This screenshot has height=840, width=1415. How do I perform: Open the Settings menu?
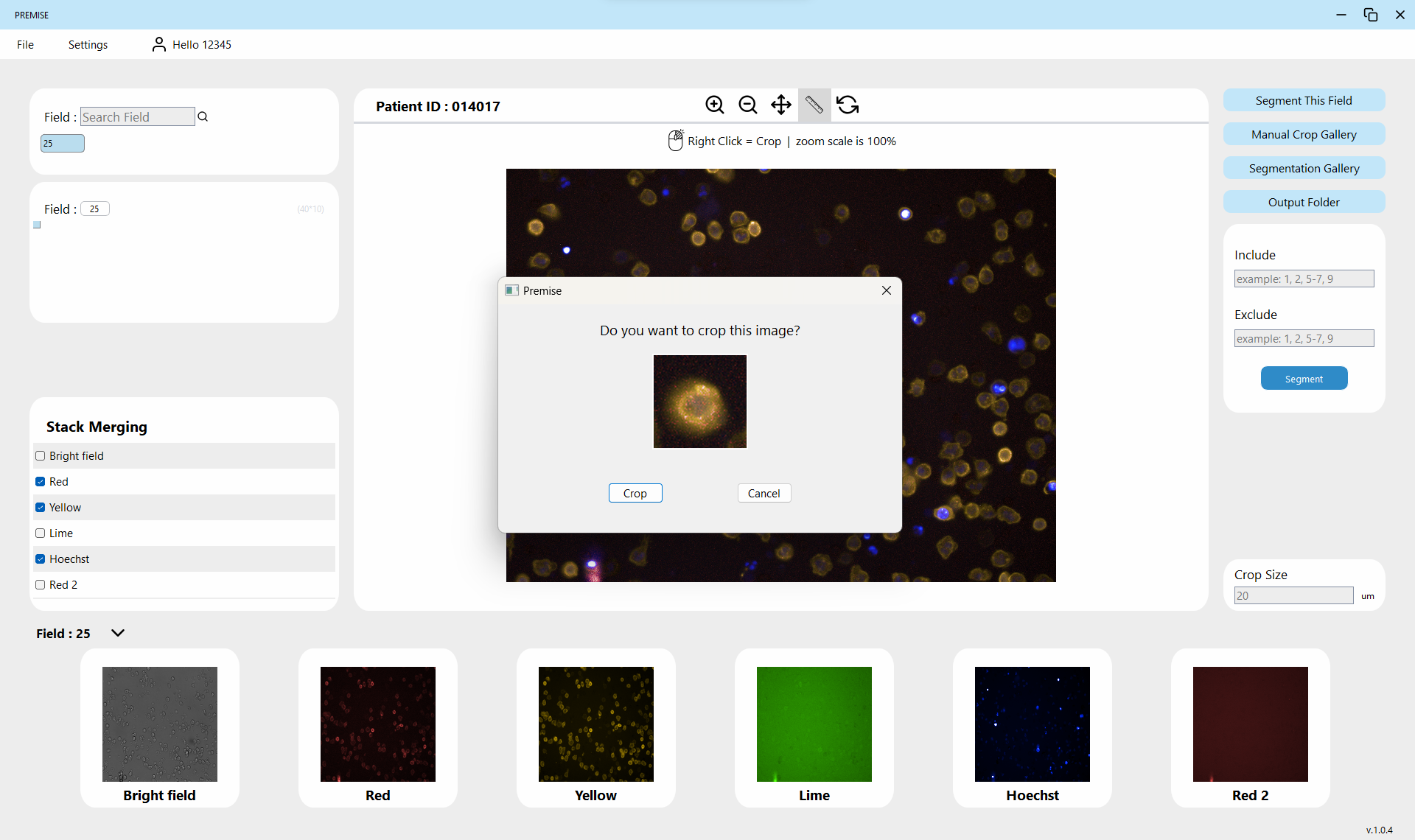pyautogui.click(x=88, y=45)
